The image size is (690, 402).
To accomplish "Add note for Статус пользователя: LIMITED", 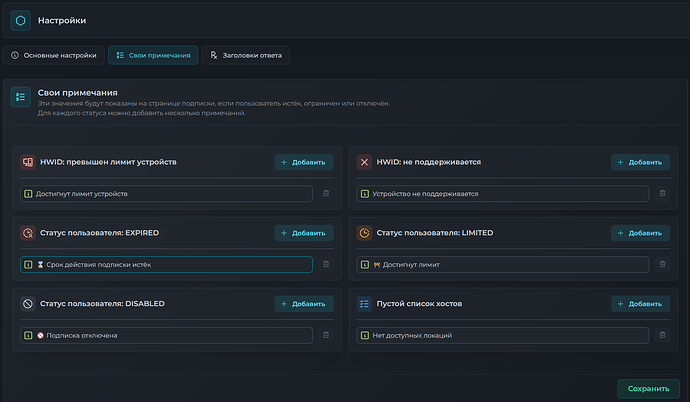I will [x=641, y=233].
